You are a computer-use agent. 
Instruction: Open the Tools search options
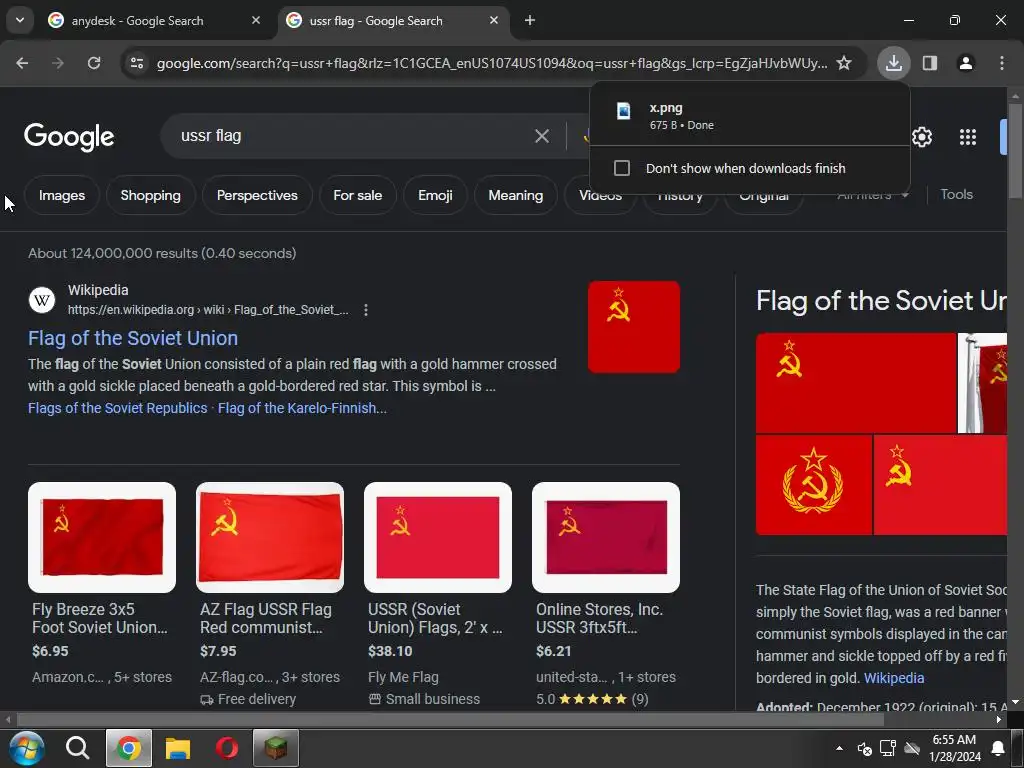(956, 195)
